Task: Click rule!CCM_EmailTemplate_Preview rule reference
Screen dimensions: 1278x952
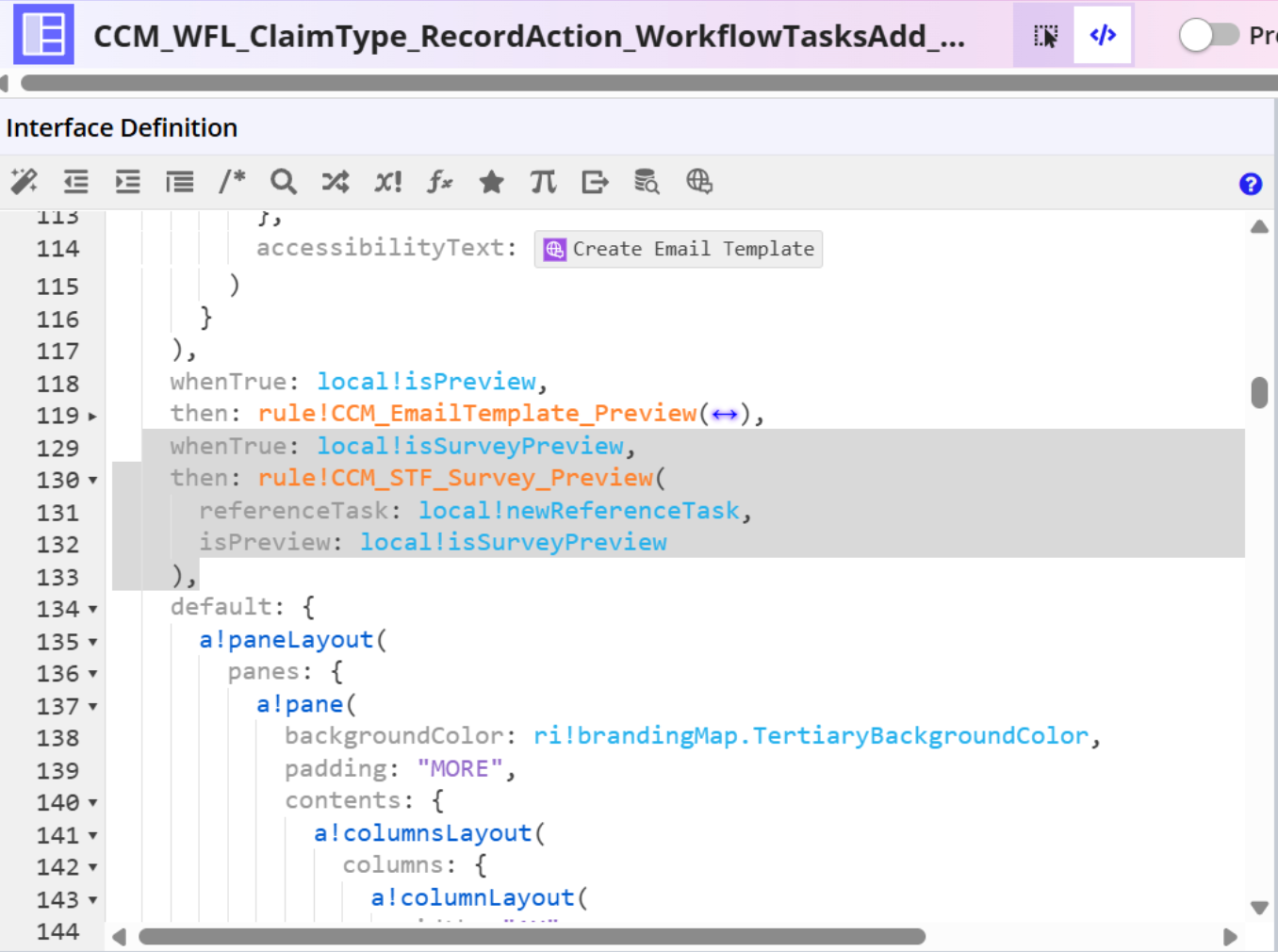Action: click(x=477, y=414)
